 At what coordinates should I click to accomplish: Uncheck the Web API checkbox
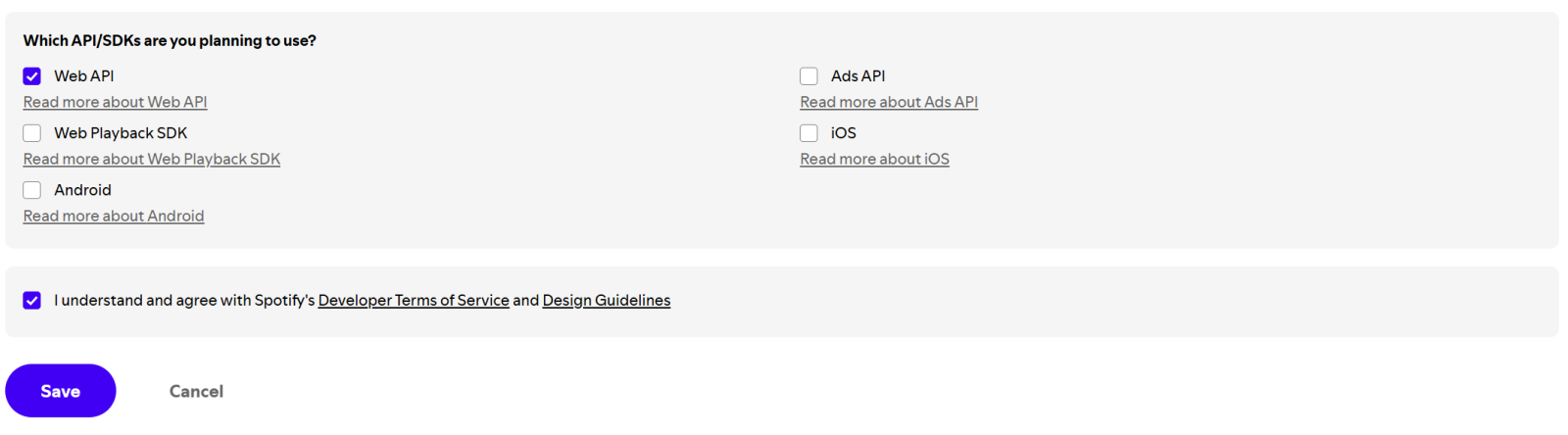[32, 76]
